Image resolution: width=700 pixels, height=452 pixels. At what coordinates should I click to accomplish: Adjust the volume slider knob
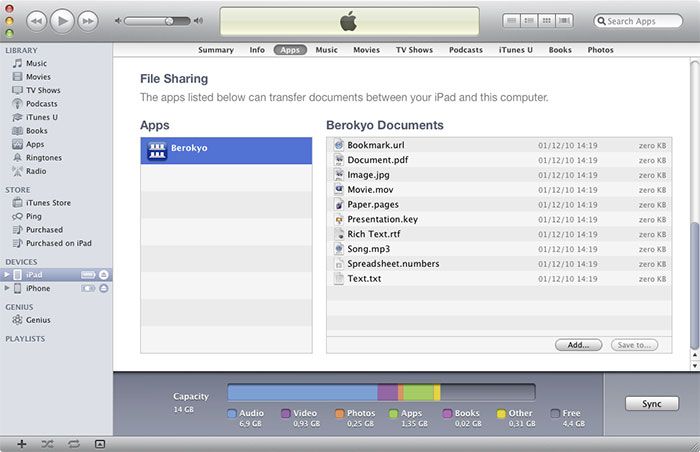pos(169,21)
